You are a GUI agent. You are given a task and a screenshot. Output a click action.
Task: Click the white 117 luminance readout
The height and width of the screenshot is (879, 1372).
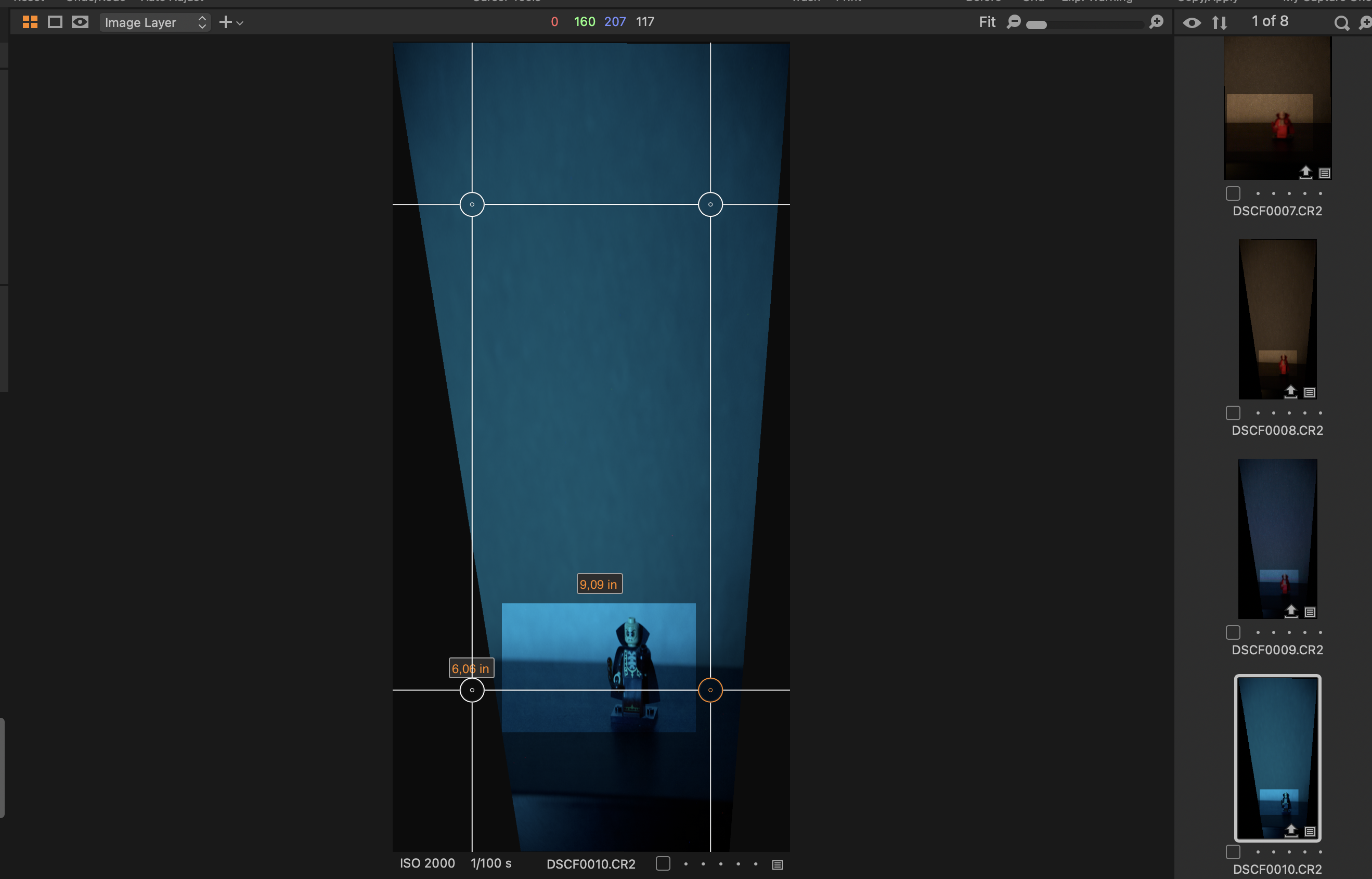click(x=645, y=22)
